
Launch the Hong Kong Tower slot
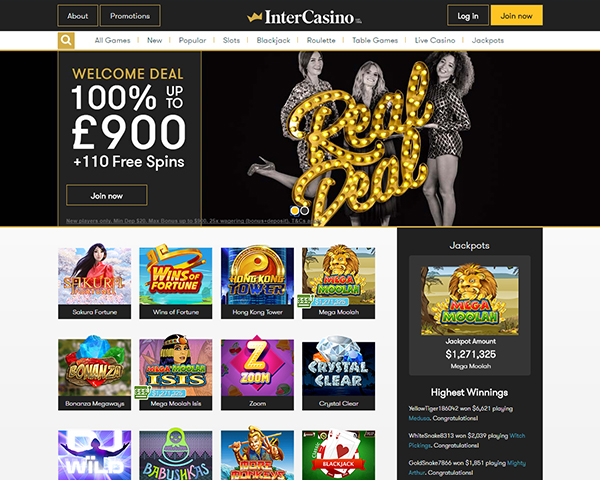[x=257, y=283]
